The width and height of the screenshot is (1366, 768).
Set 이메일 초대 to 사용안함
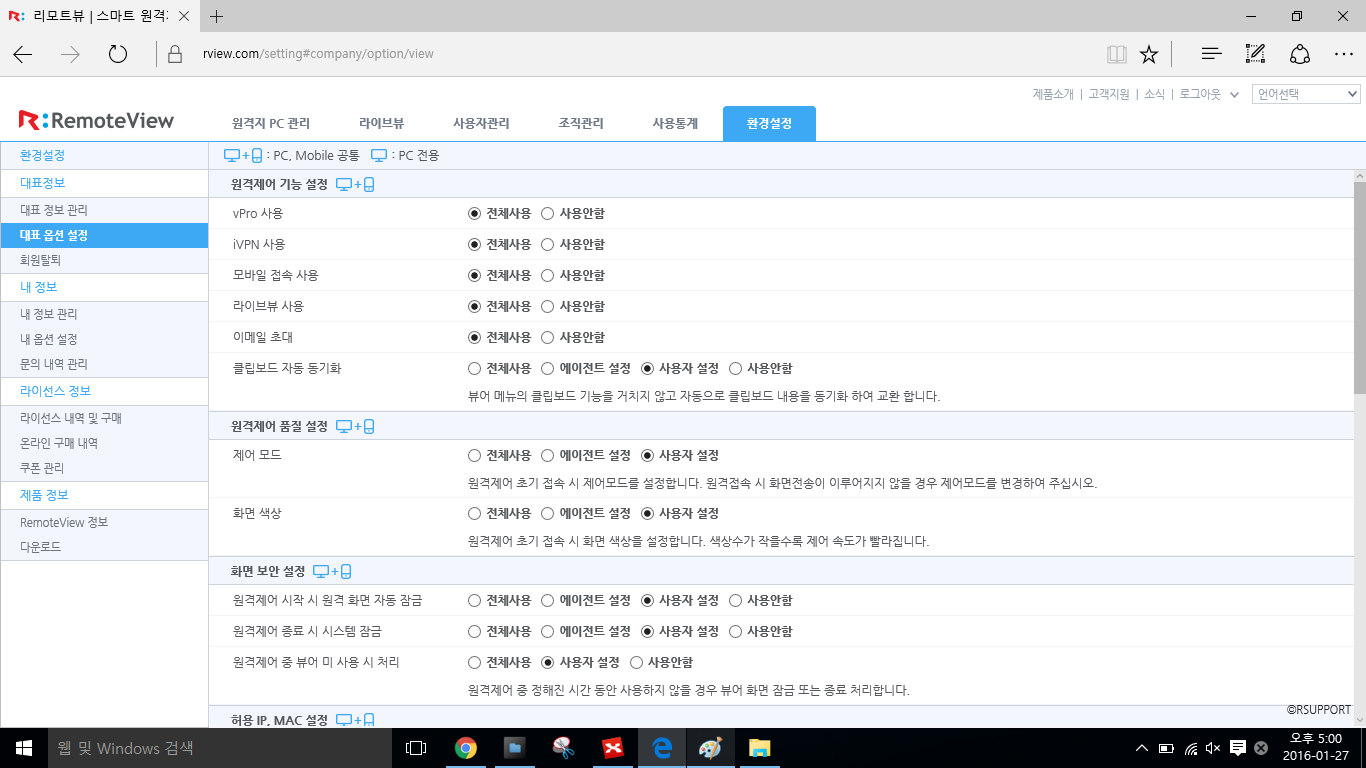tap(547, 337)
